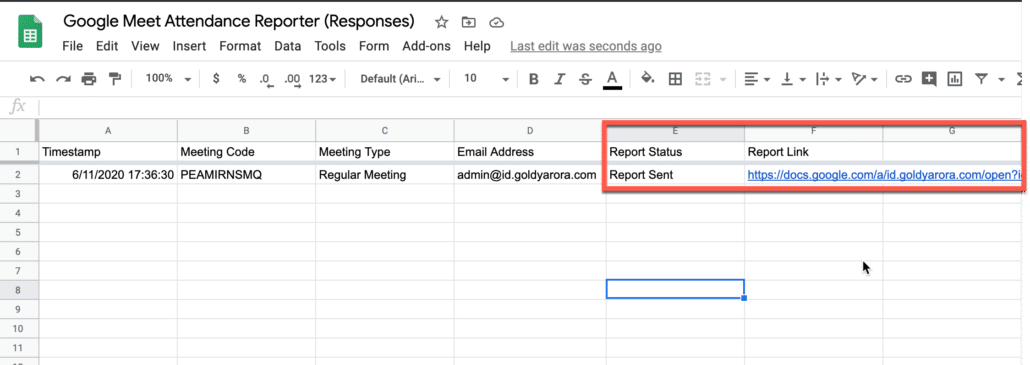This screenshot has width=1030, height=365.
Task: Open horizontal align dropdown
Action: pos(757,79)
